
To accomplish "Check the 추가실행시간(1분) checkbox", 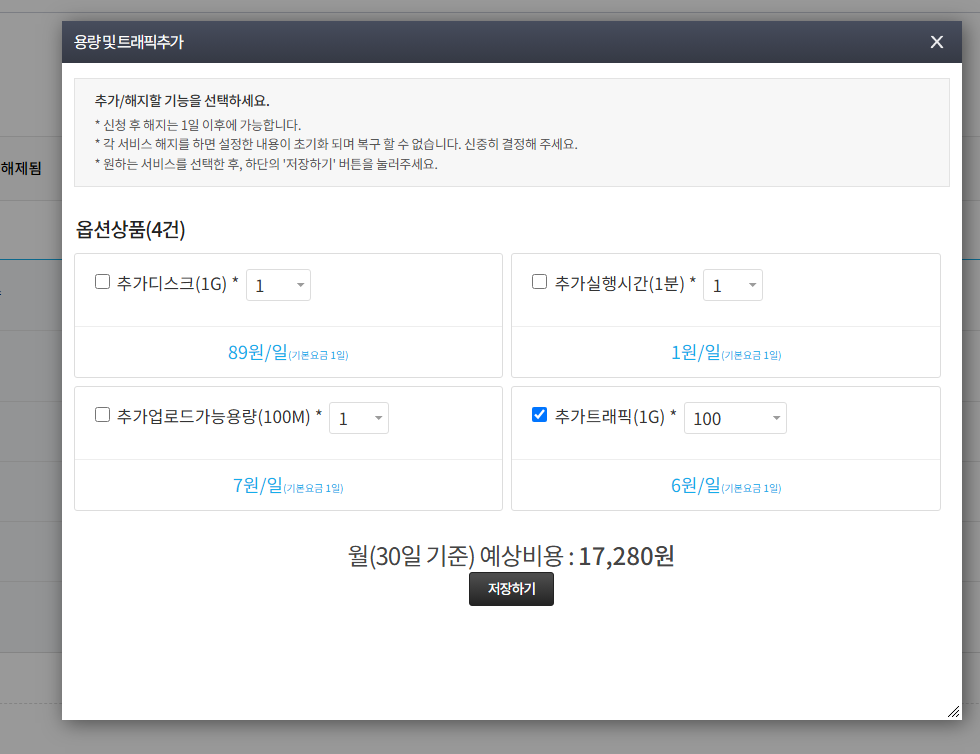I will tap(540, 282).
